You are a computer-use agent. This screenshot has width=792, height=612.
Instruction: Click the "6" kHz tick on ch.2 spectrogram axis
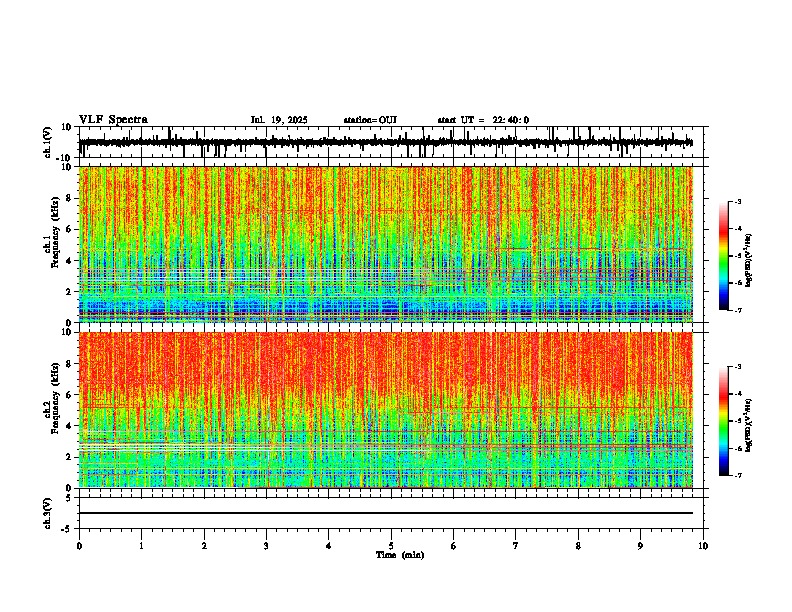point(70,395)
